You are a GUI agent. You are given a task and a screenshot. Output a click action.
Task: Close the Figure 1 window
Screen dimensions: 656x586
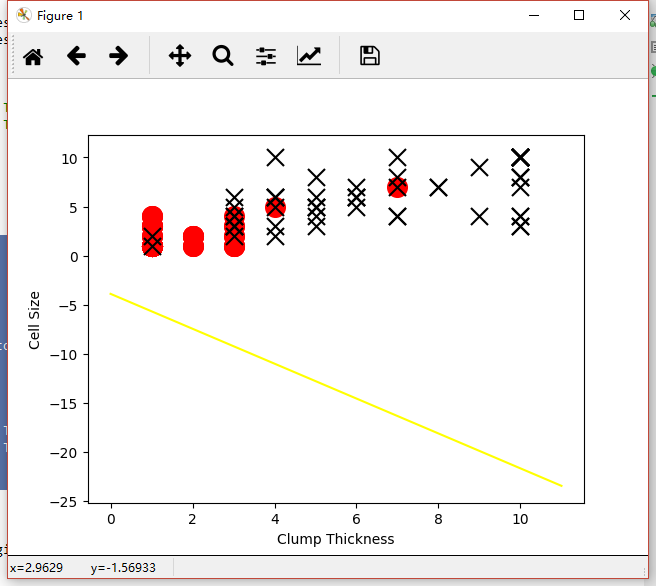point(625,15)
